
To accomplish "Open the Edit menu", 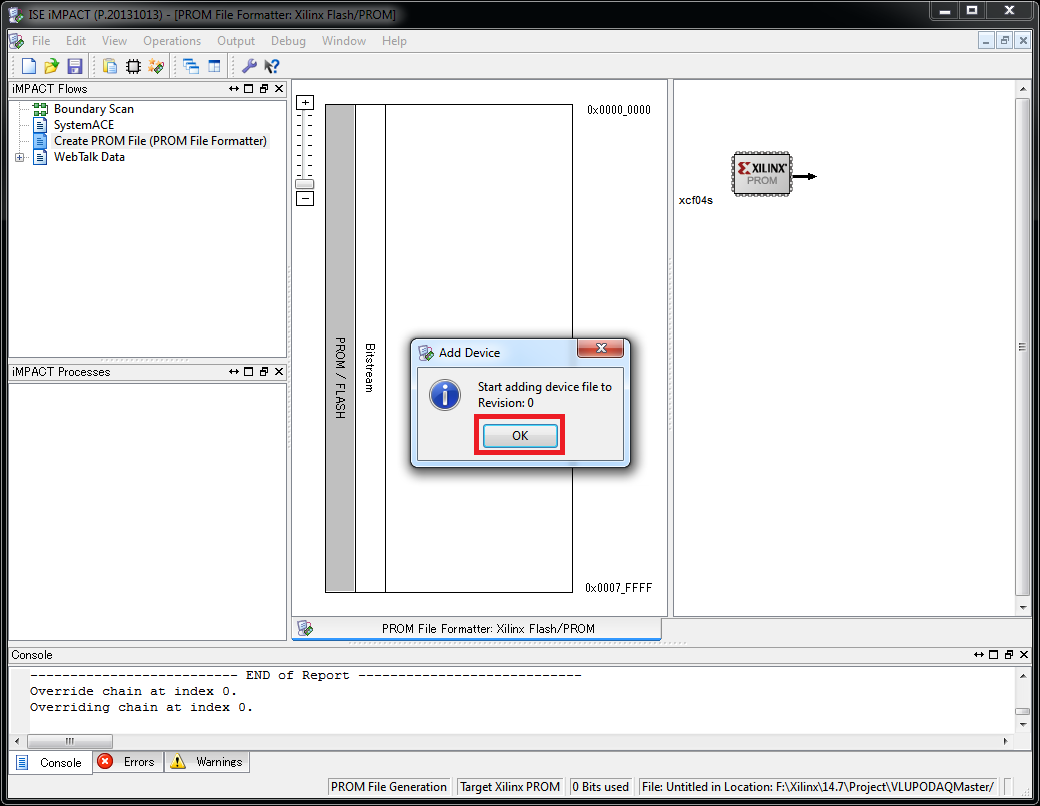I will pyautogui.click(x=76, y=41).
